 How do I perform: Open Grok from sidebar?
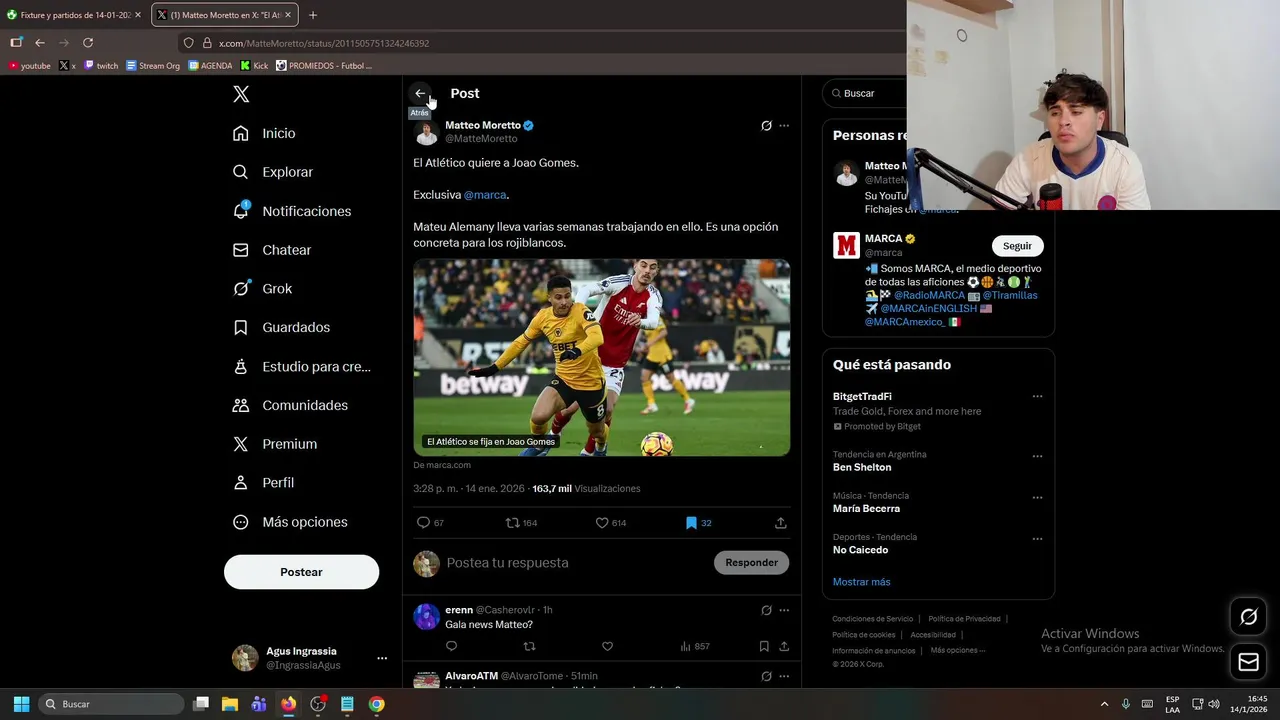click(263, 288)
